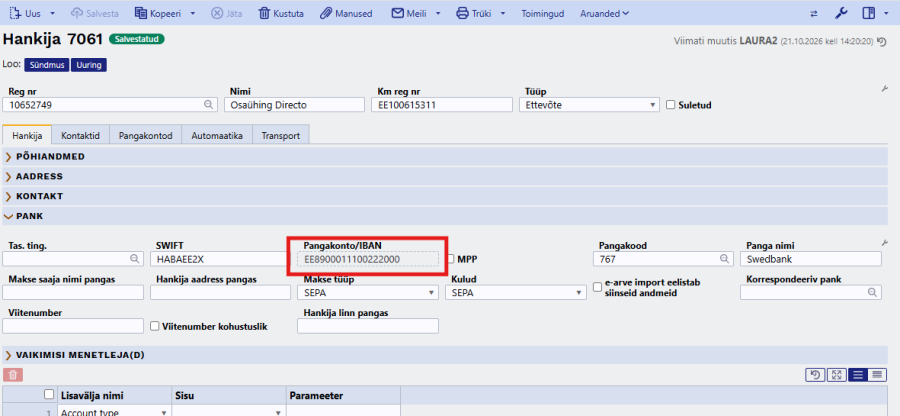Expand the VAIKIMISI MENETLEJA(D) section

tap(445, 355)
